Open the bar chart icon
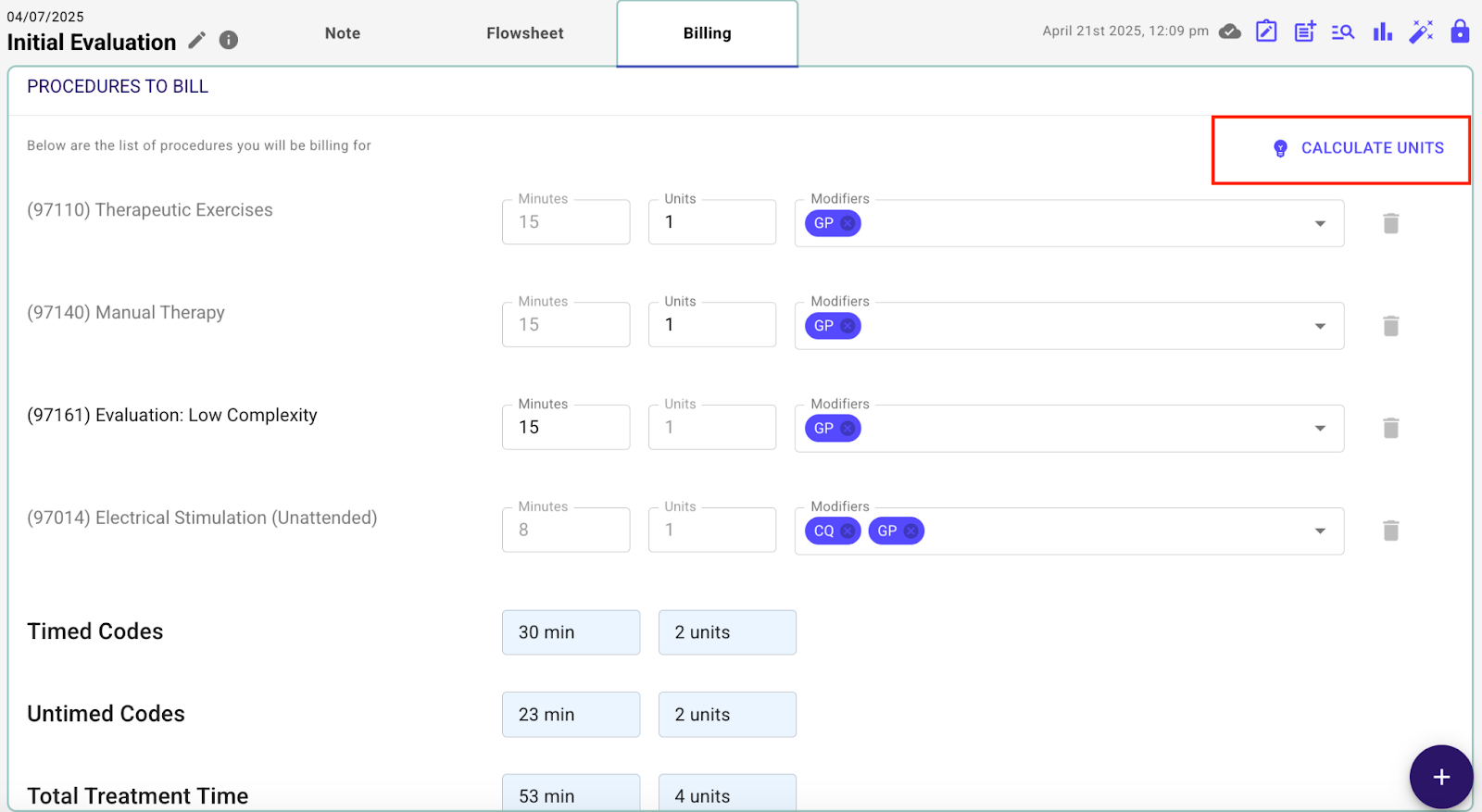The image size is (1482, 812). [x=1383, y=31]
